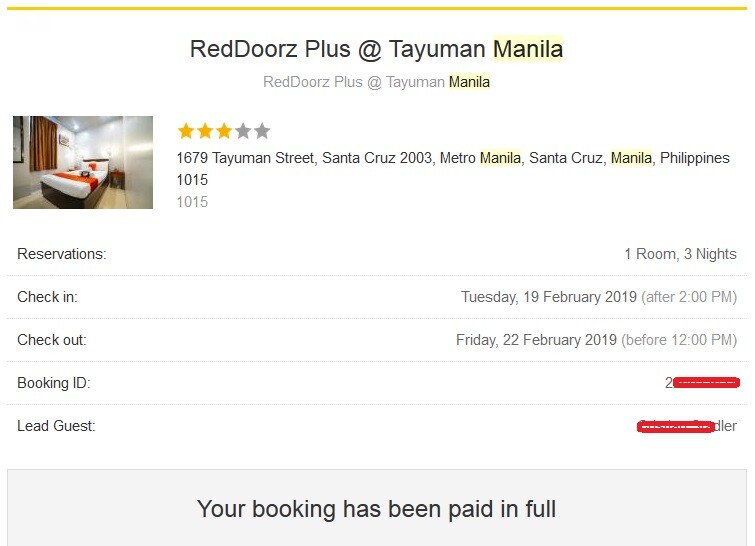Screen dimensions: 755x546
Task: Click the redacted booking ID number
Action: [703, 383]
